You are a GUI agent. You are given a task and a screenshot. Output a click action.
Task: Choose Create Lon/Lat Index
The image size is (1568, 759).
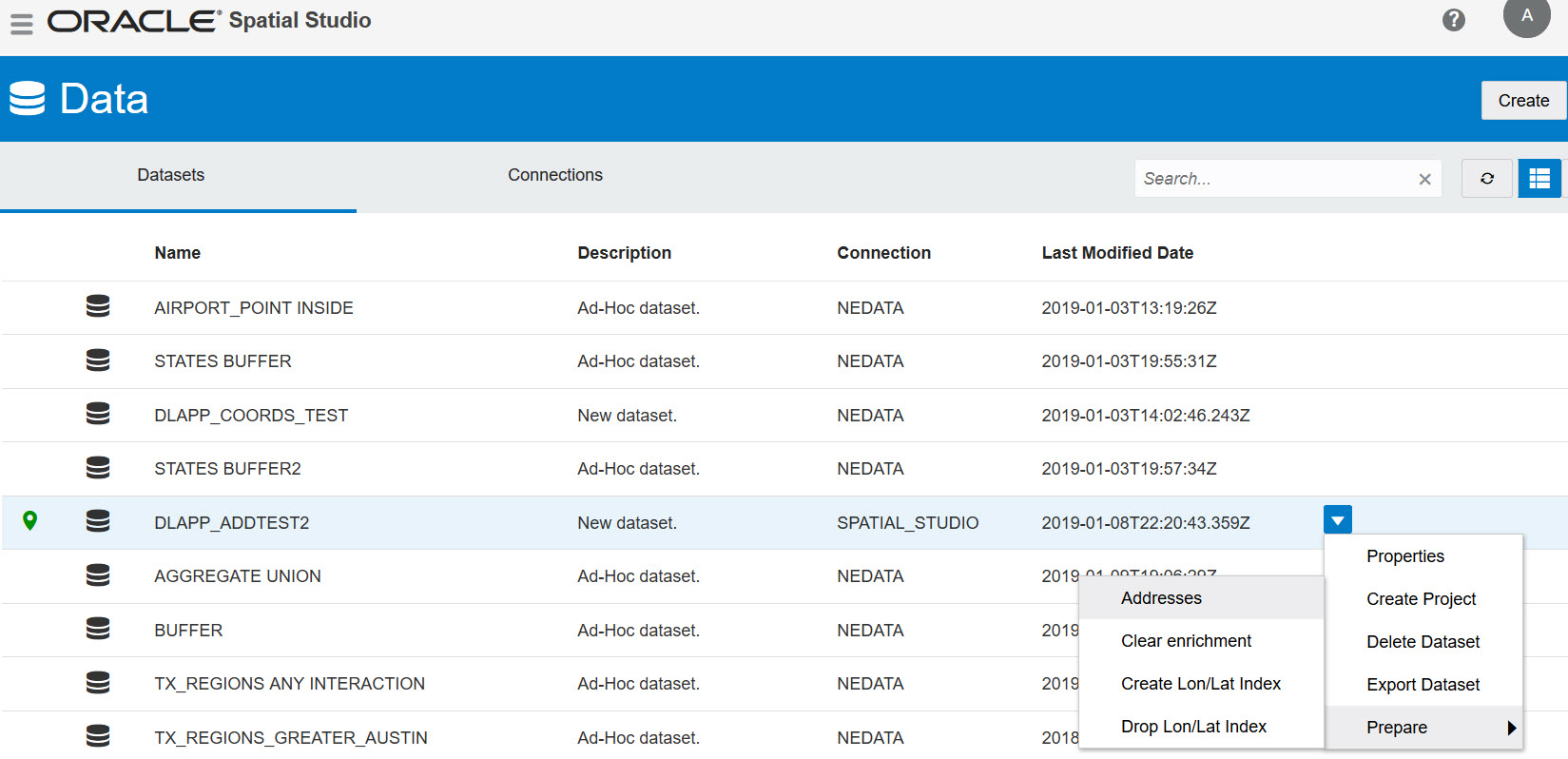coord(1200,684)
